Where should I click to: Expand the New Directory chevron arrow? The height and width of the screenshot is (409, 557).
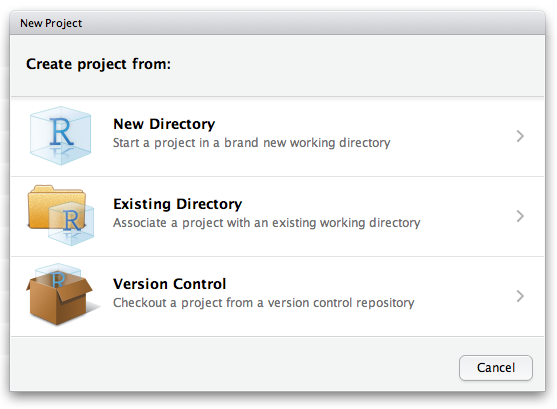point(520,136)
